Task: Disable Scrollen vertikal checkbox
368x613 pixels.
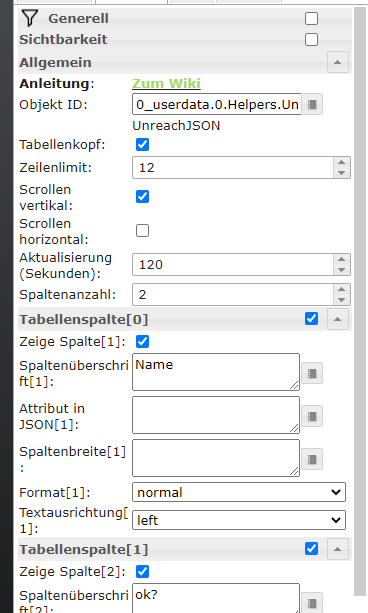Action: coord(142,197)
